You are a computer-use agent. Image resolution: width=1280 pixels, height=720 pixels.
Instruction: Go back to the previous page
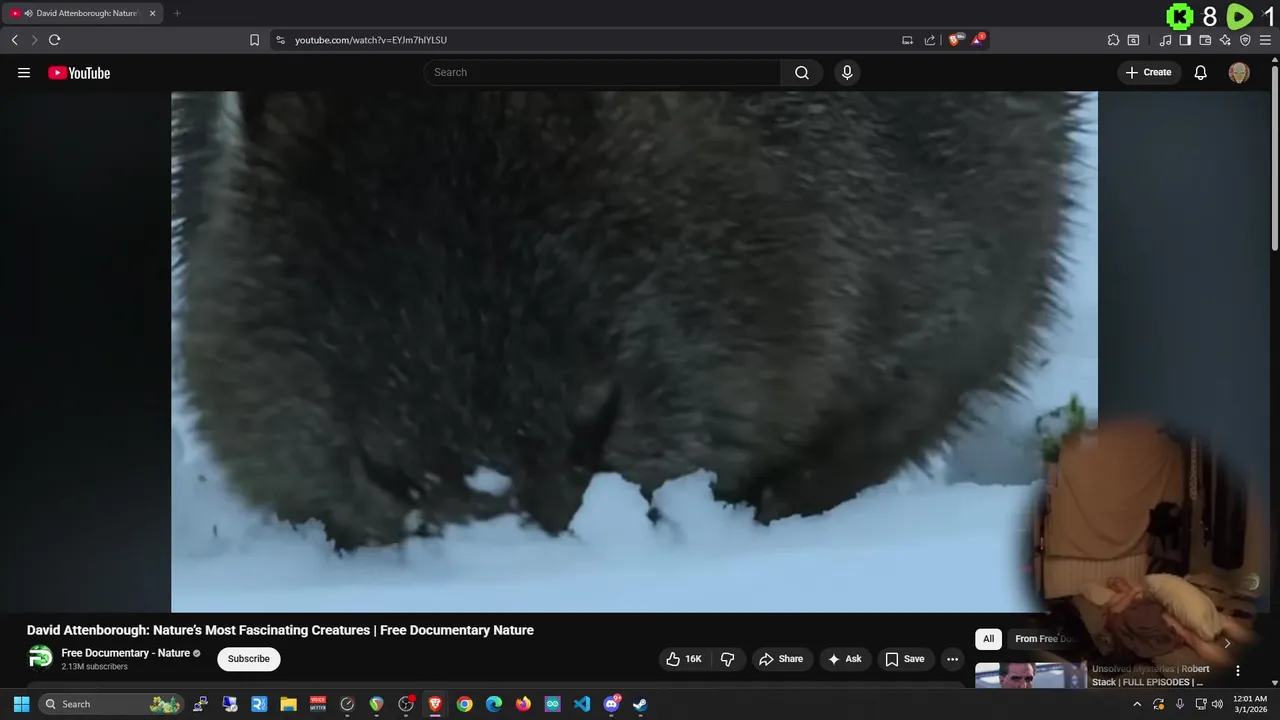coord(14,40)
